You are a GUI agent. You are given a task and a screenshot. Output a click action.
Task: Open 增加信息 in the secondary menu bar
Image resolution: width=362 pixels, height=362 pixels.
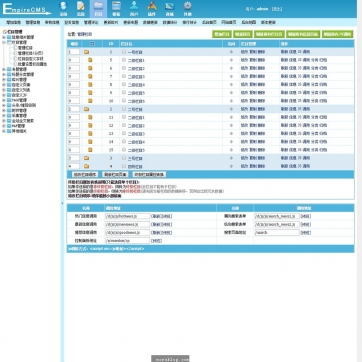tap(13, 22)
